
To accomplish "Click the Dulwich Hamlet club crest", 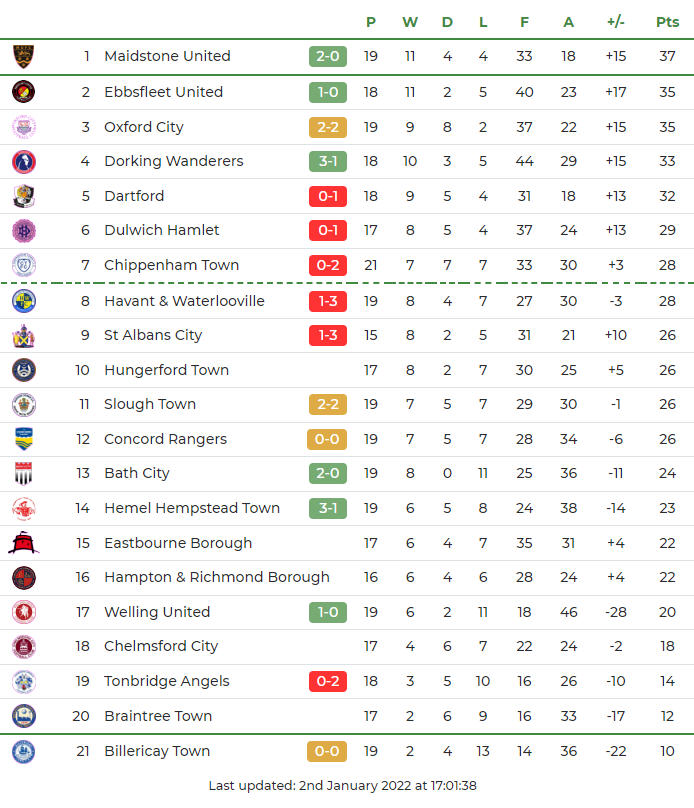I will pos(23,230).
